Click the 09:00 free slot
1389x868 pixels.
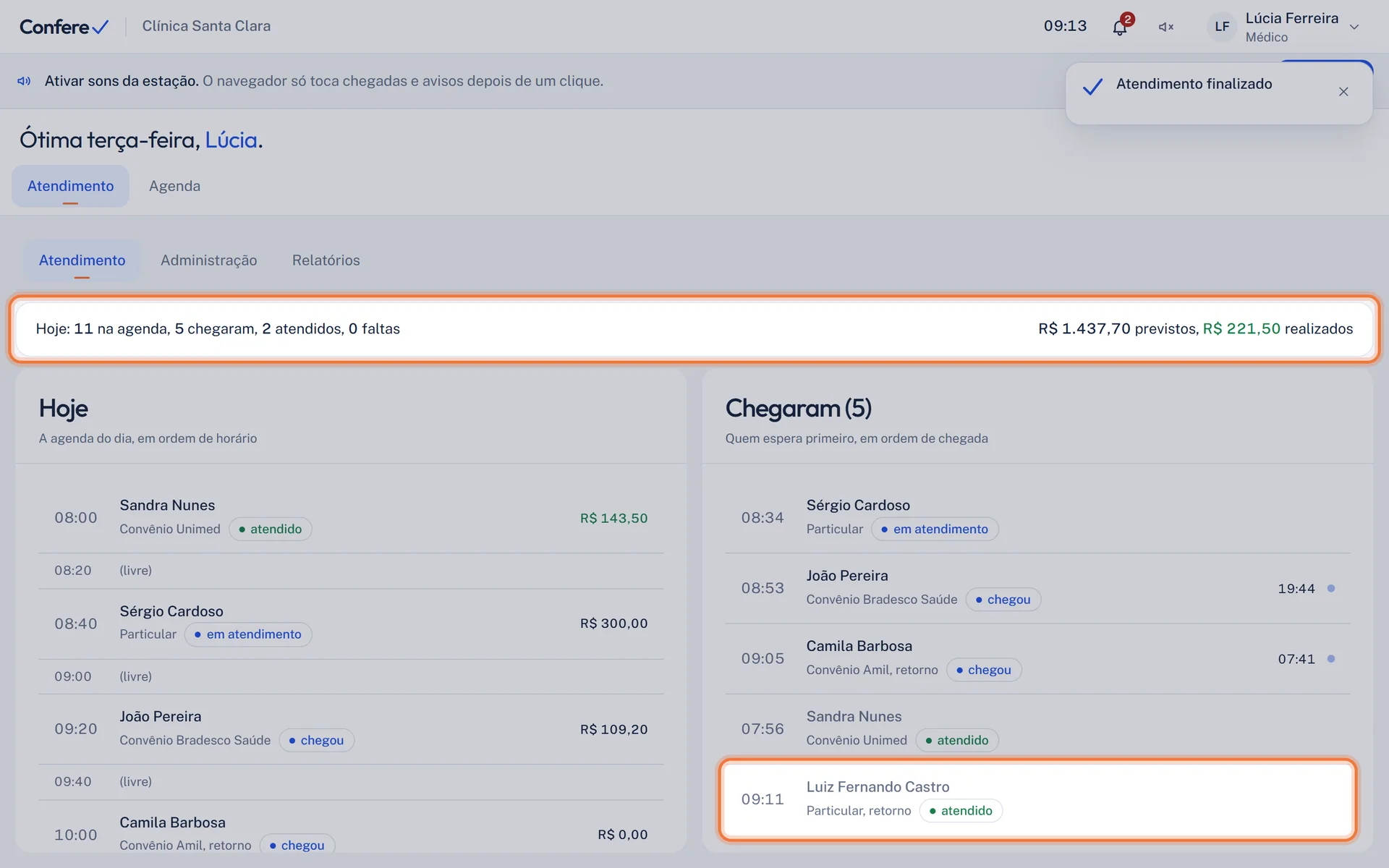(351, 676)
